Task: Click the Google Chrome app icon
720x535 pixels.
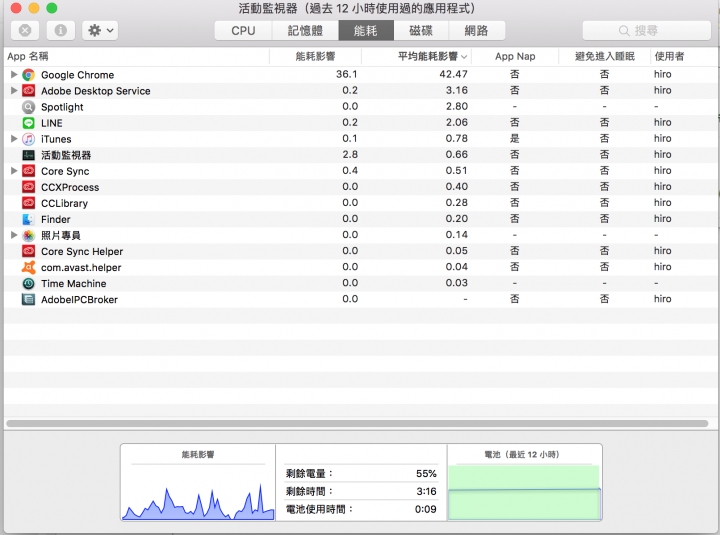Action: pyautogui.click(x=28, y=75)
